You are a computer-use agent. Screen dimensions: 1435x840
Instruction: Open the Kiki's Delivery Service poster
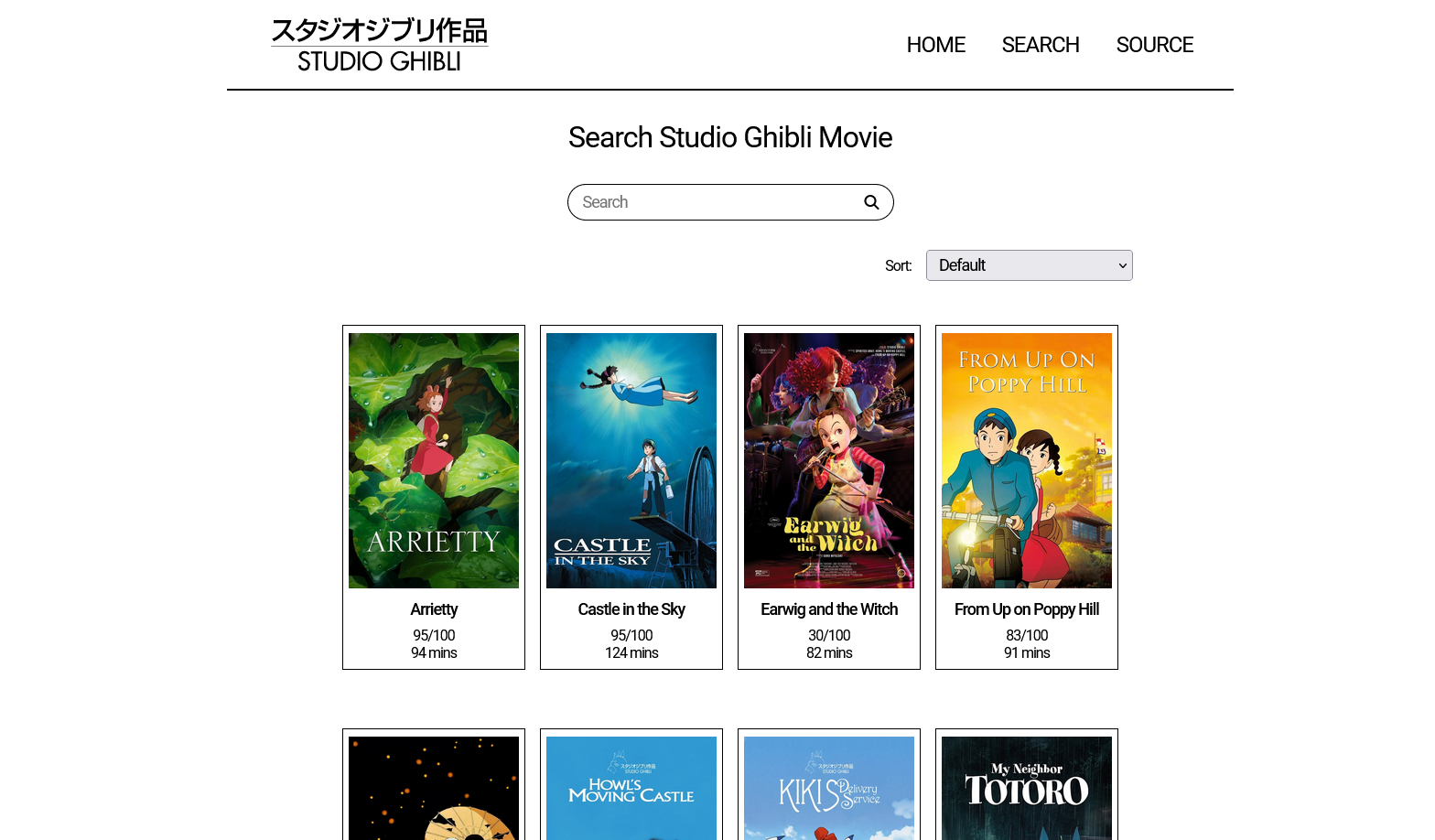tap(829, 788)
